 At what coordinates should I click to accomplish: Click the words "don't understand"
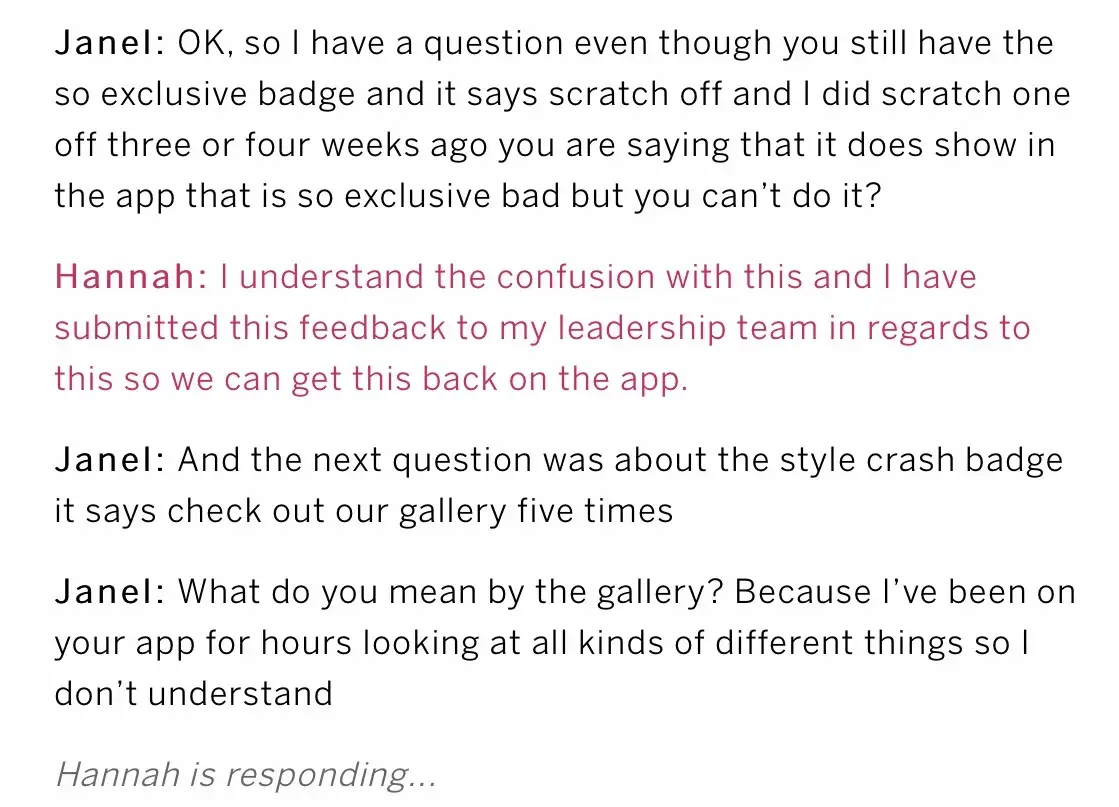pos(193,693)
